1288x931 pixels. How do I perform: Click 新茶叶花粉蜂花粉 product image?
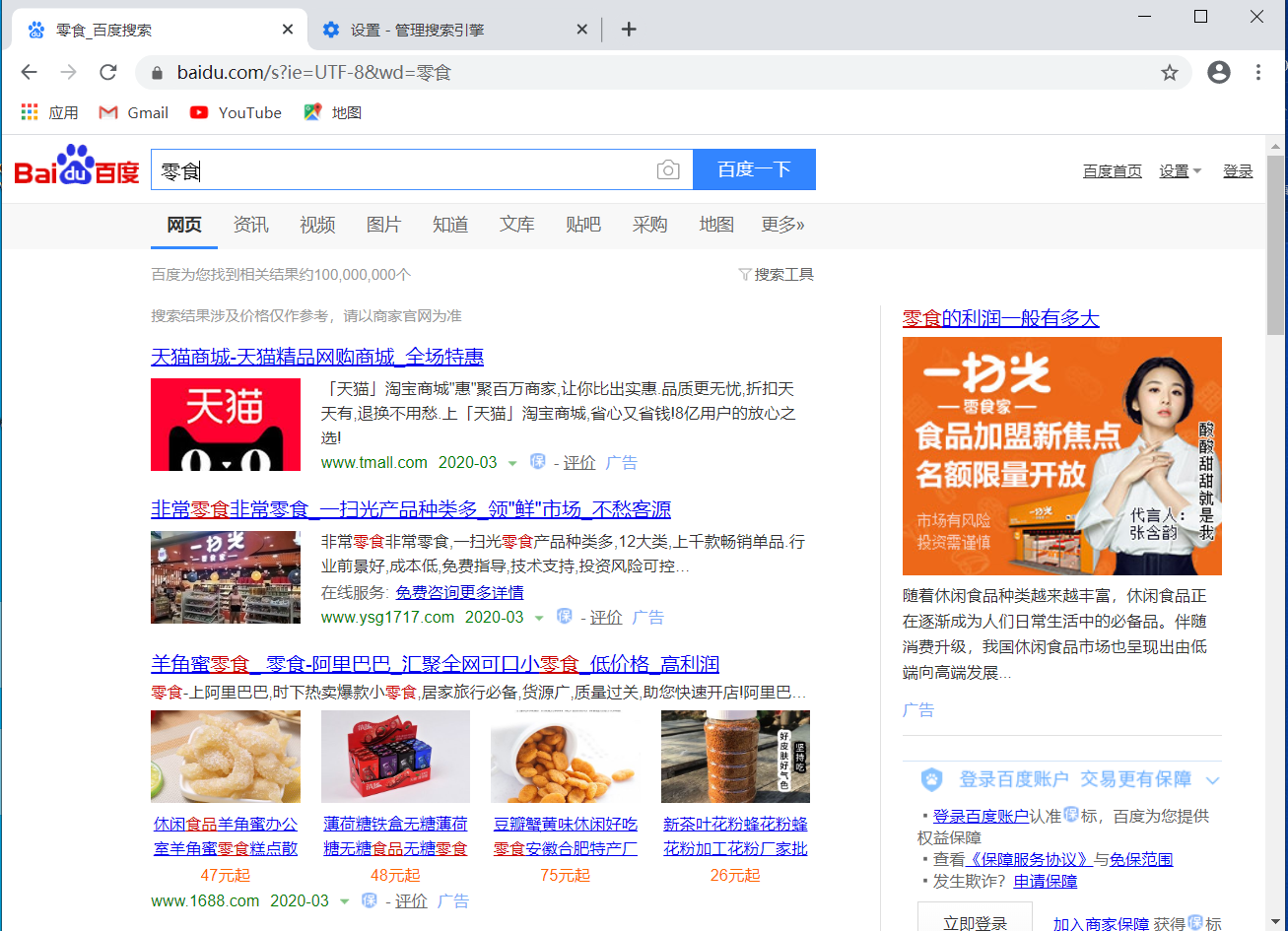735,757
